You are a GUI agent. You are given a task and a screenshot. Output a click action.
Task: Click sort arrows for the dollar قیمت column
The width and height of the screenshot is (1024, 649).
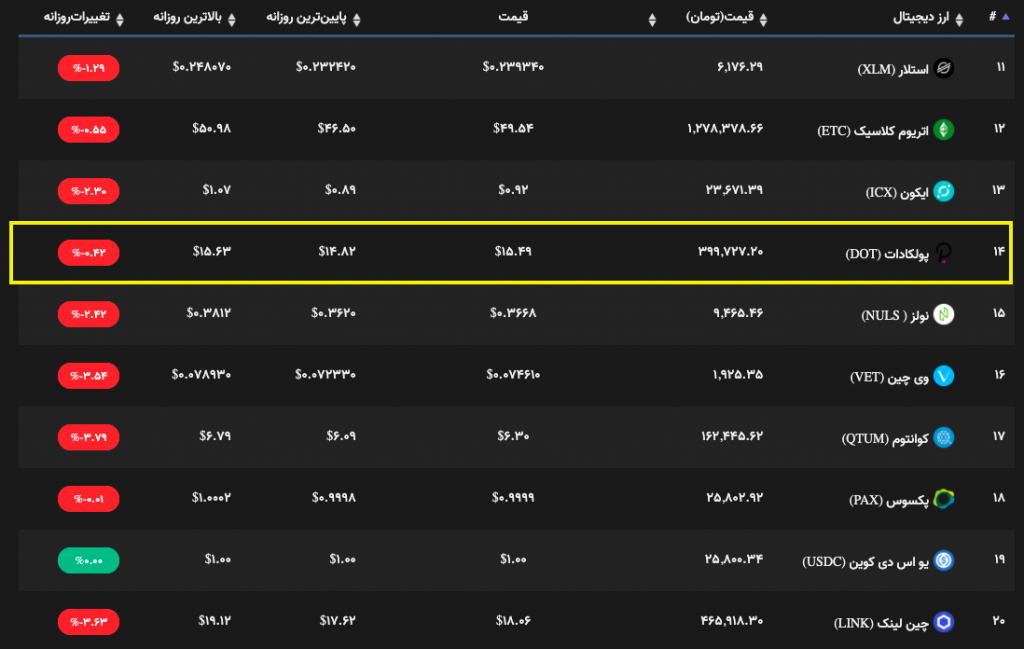pos(652,20)
